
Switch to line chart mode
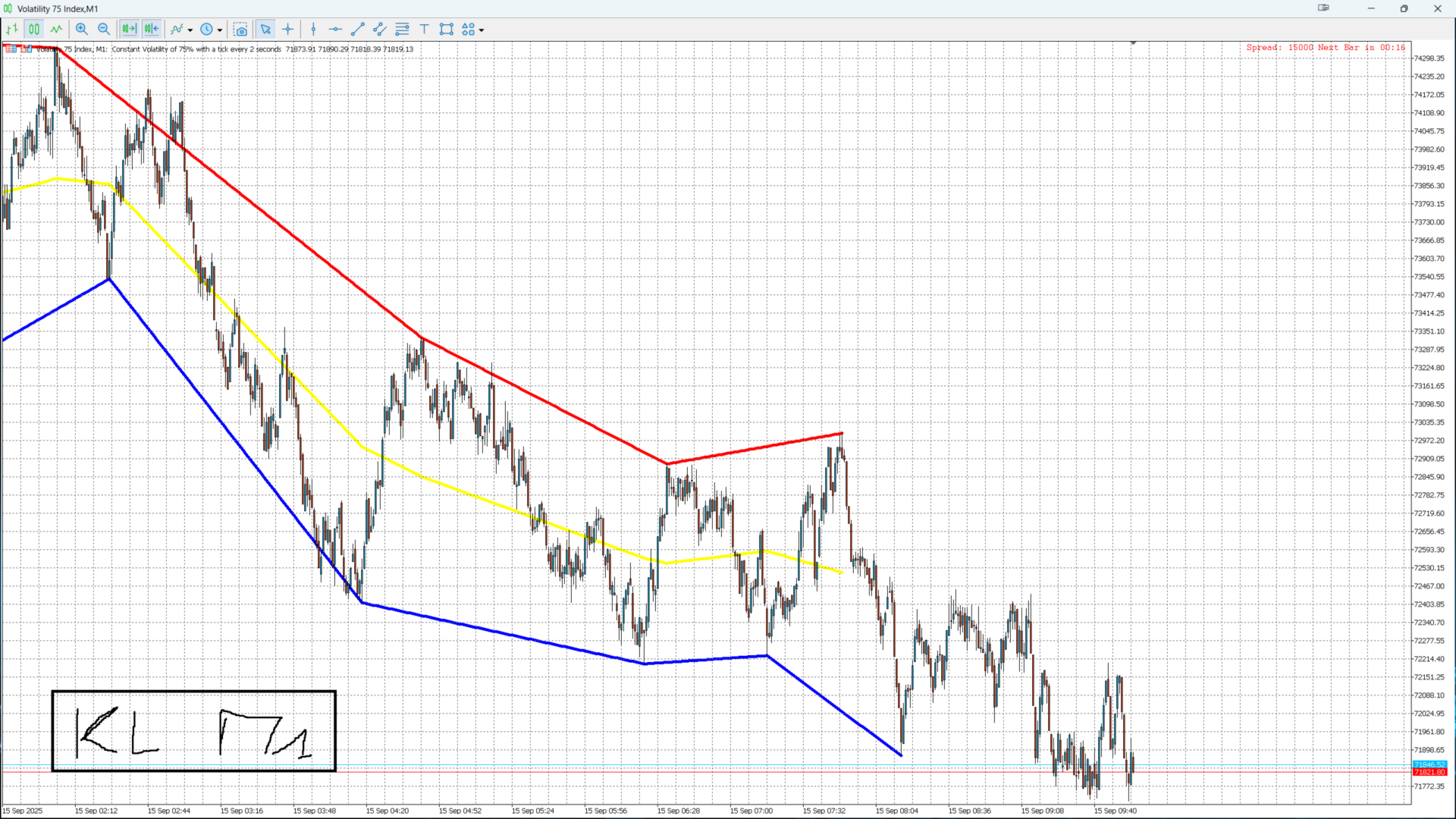tap(56, 30)
